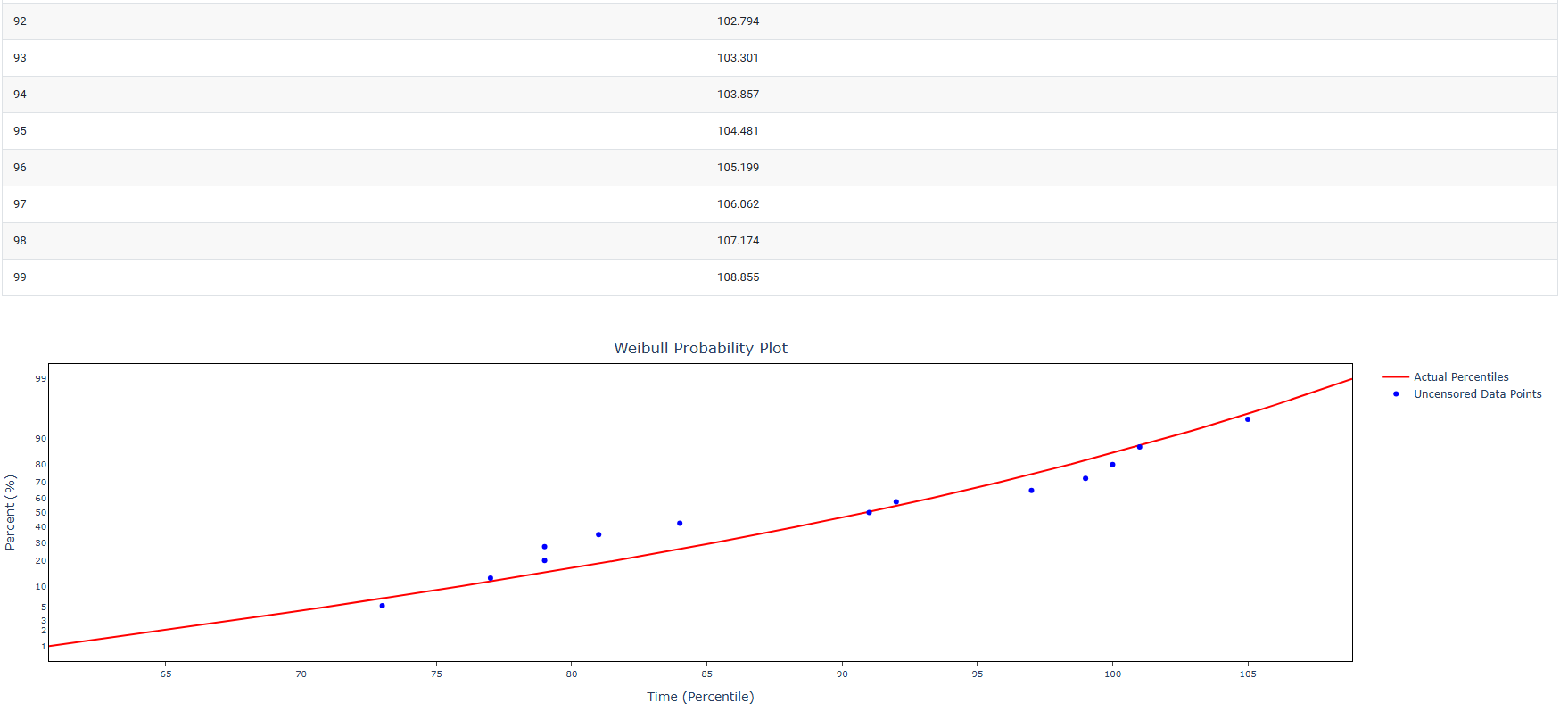Select the data point at time 84
Screen dimensions: 1568x711
pos(680,524)
